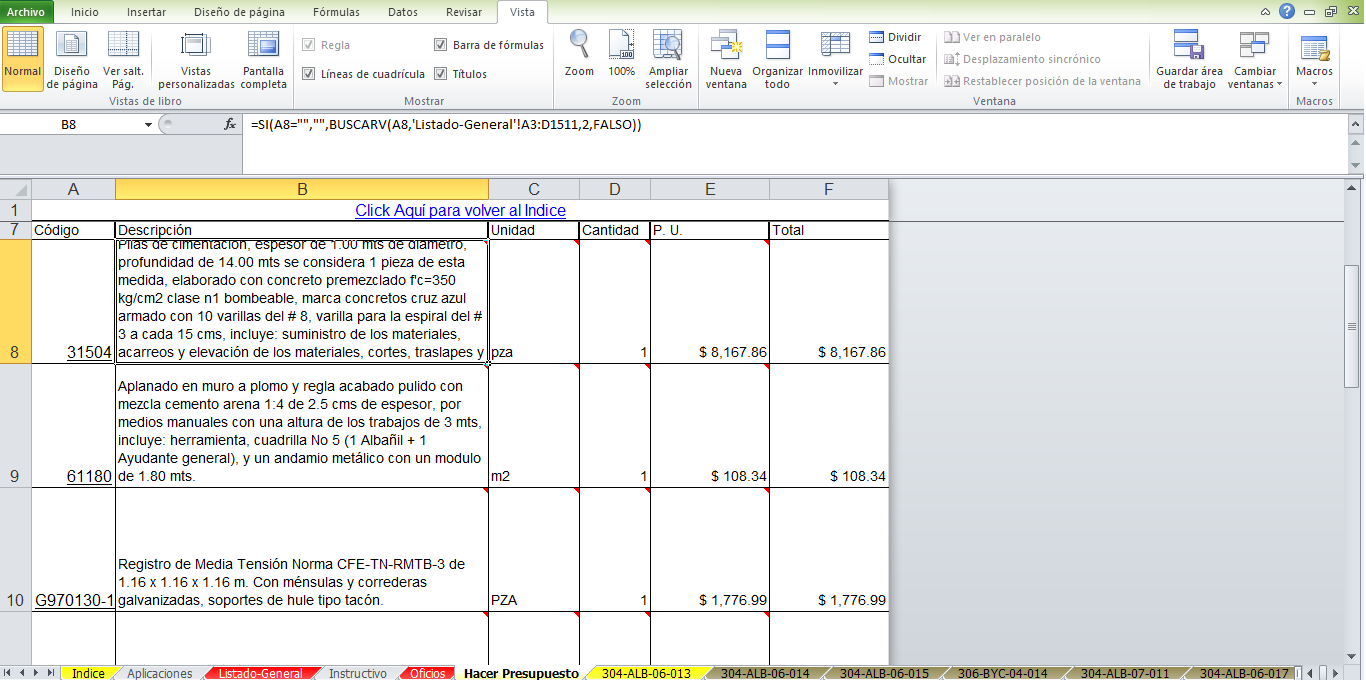Expand the Name Box dropdown arrow
Screen dimensions: 1366x680
[148, 125]
